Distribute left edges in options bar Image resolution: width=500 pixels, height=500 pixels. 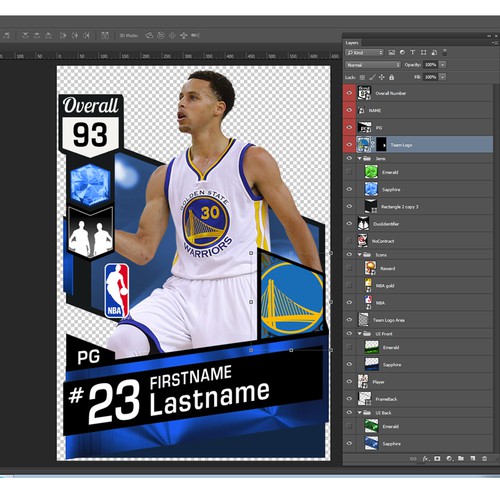click(63, 35)
